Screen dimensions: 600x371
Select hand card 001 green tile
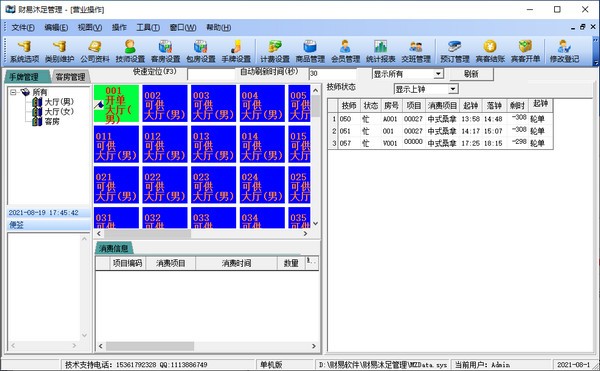[x=116, y=104]
